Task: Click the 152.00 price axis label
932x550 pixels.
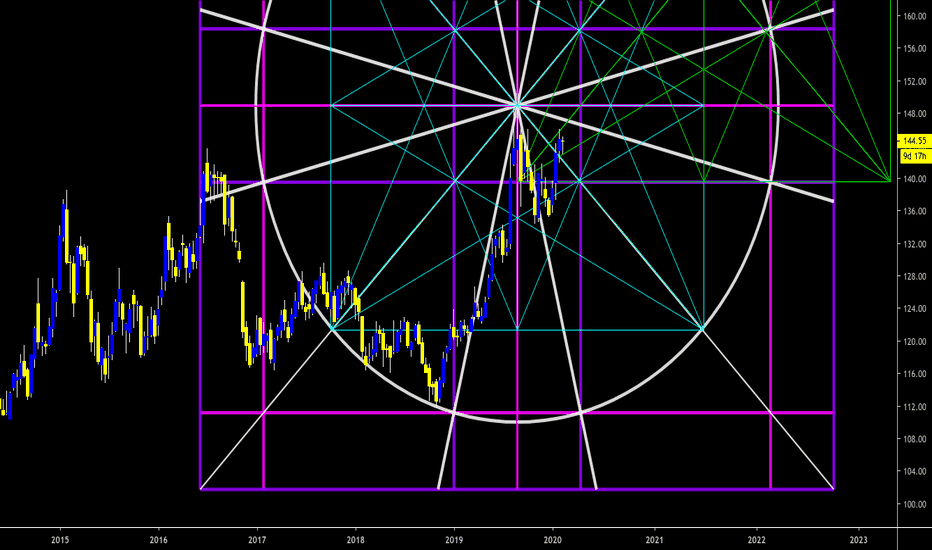Action: [x=915, y=81]
